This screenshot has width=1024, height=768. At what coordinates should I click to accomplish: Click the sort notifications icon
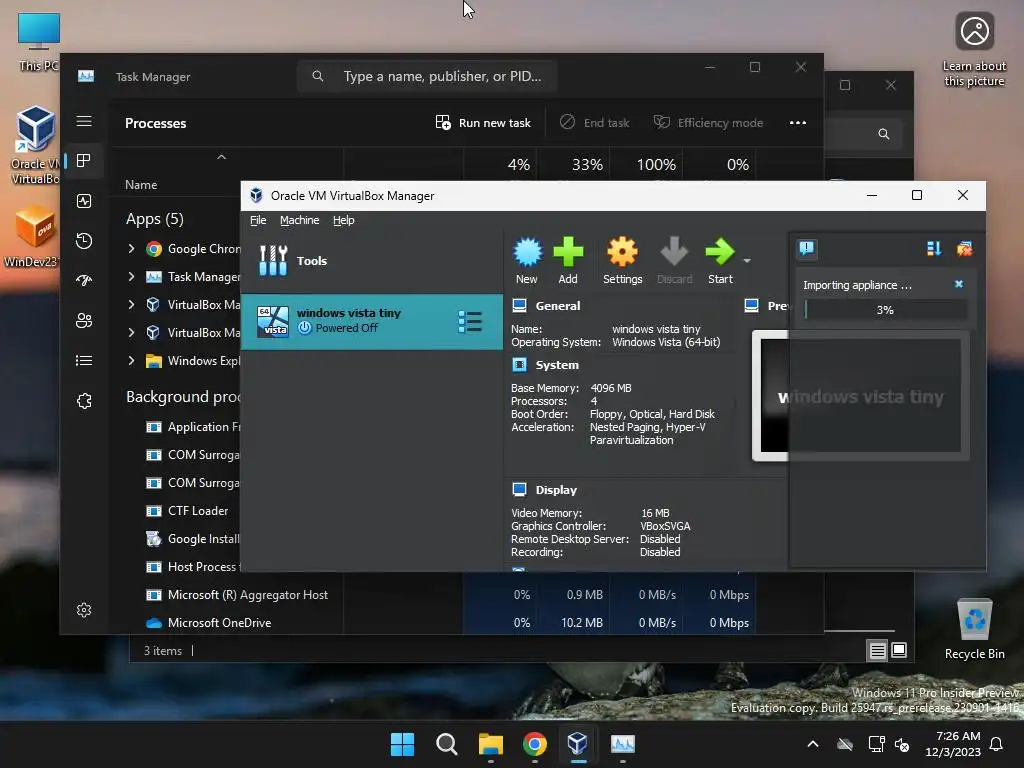(x=934, y=248)
